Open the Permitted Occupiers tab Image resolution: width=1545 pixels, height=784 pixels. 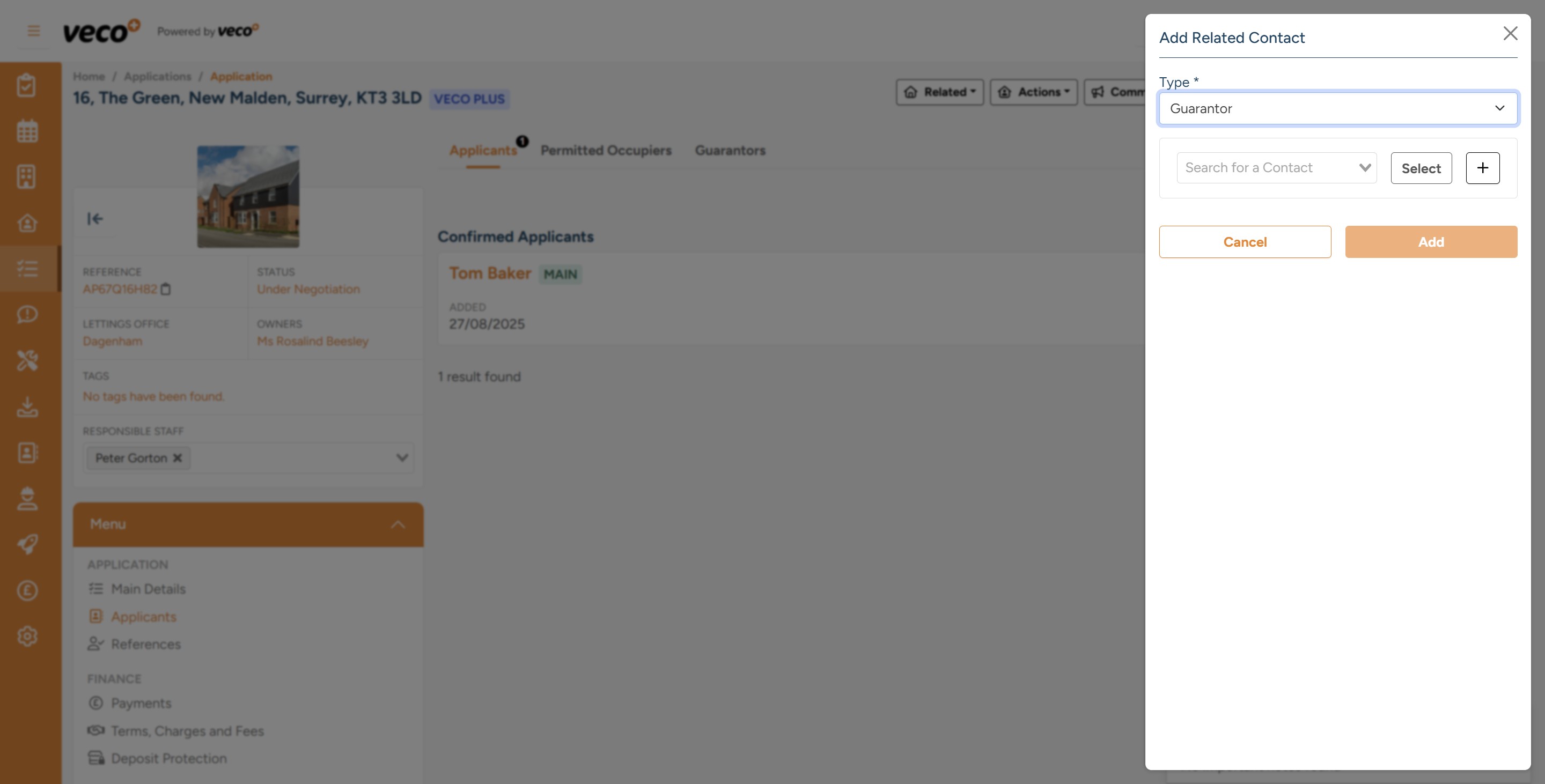click(x=606, y=151)
